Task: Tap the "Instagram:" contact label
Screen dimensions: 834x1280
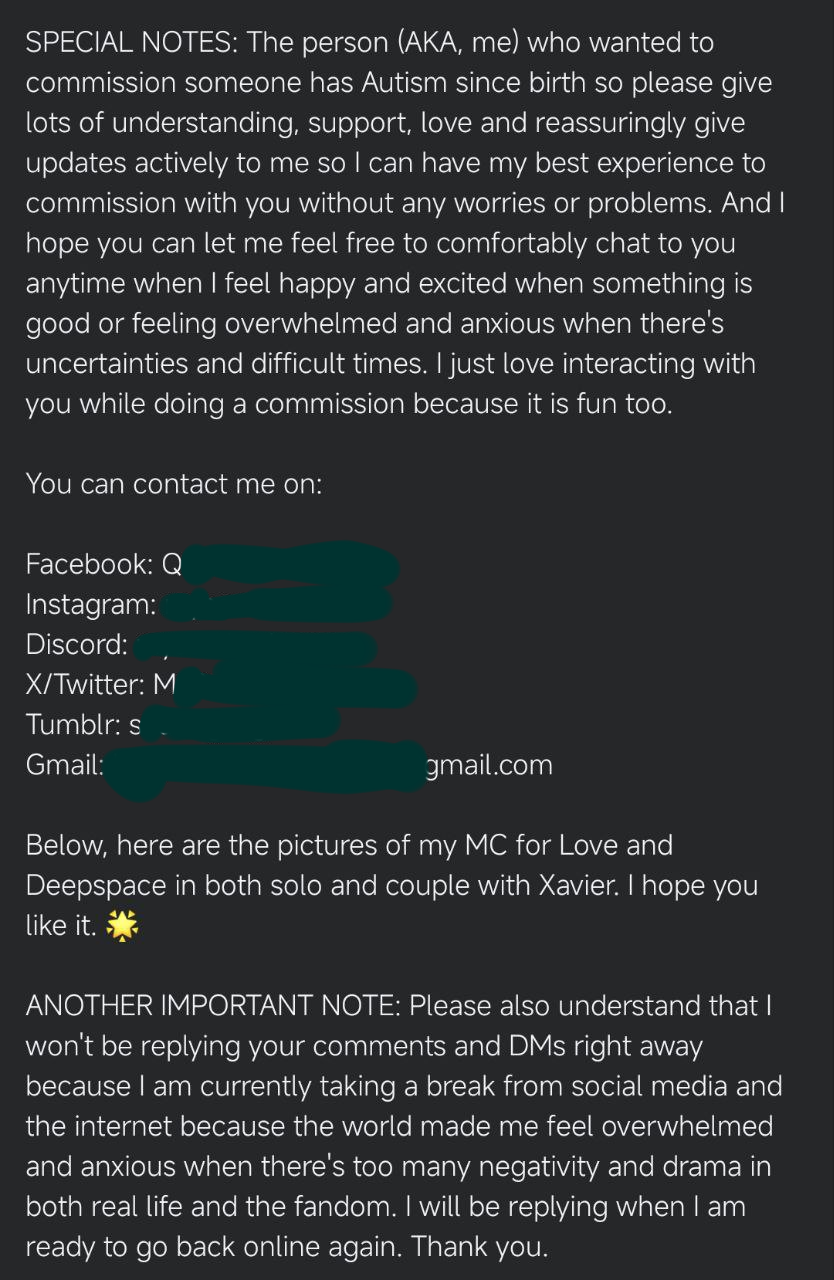Action: tap(91, 604)
